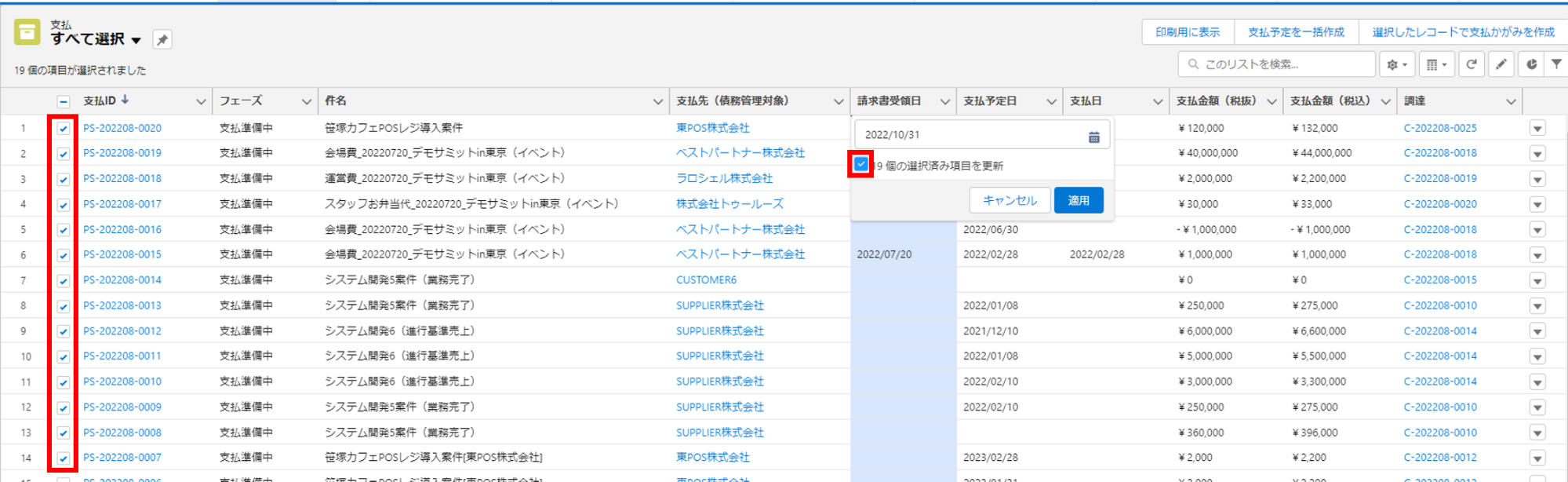
Task: Open the すべて選択 list view dropdown
Action: tap(136, 40)
